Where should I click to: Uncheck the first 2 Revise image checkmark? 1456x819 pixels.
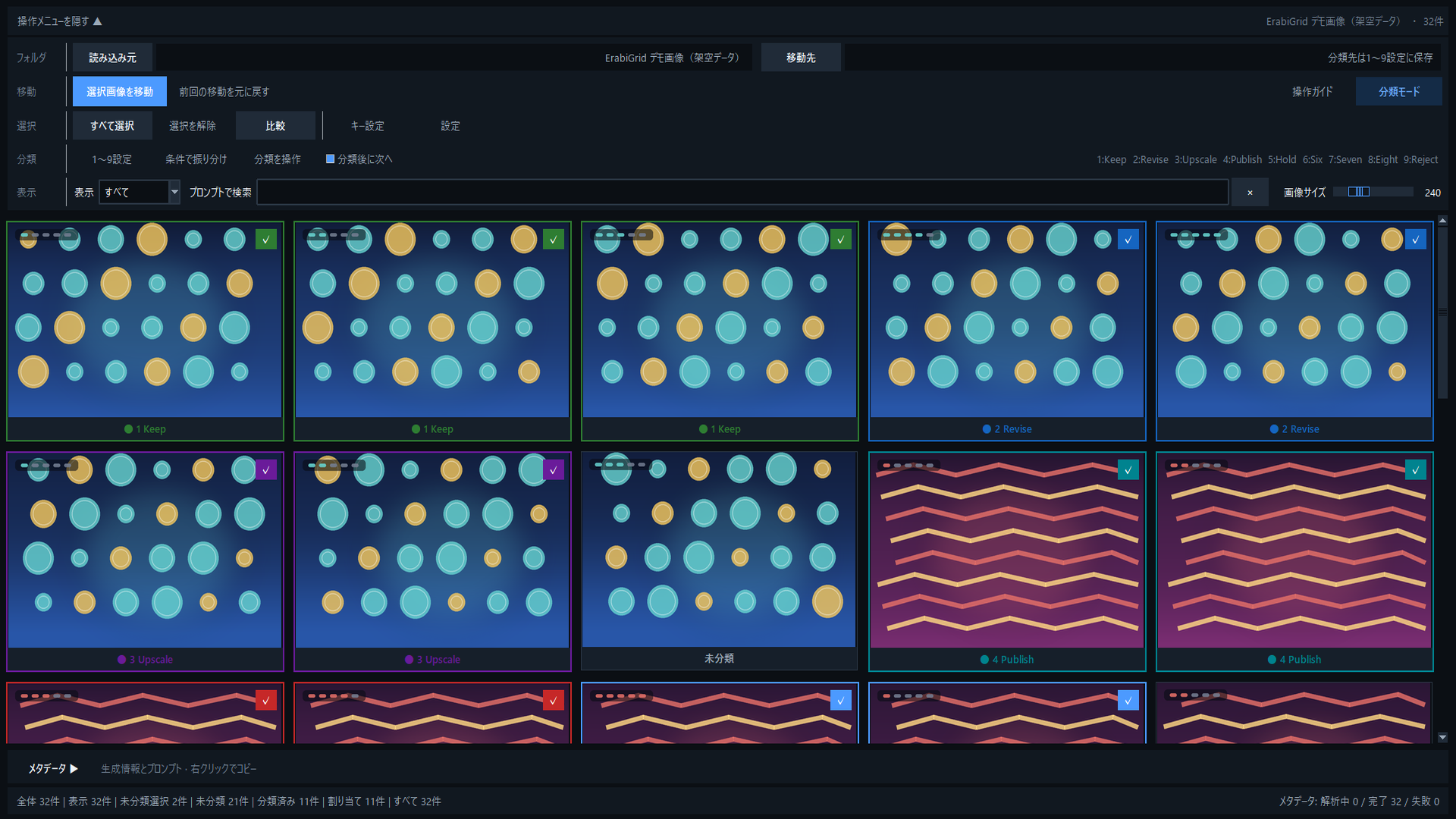coord(1128,240)
